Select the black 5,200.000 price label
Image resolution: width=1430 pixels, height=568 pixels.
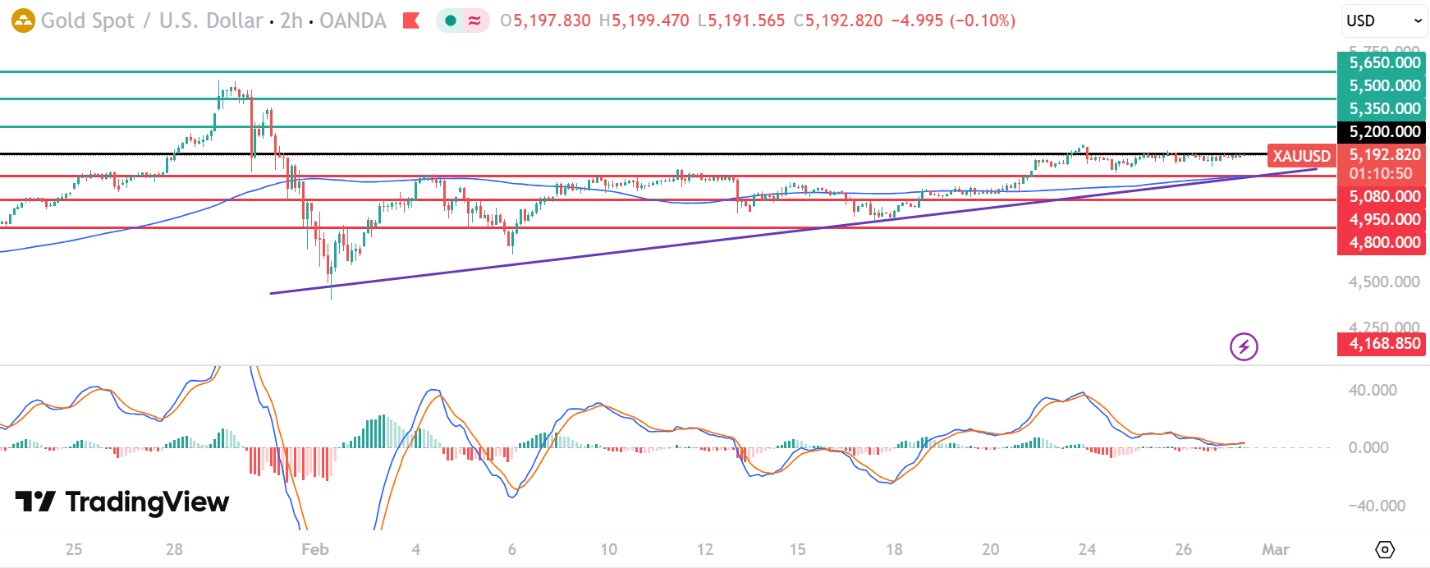[1383, 132]
